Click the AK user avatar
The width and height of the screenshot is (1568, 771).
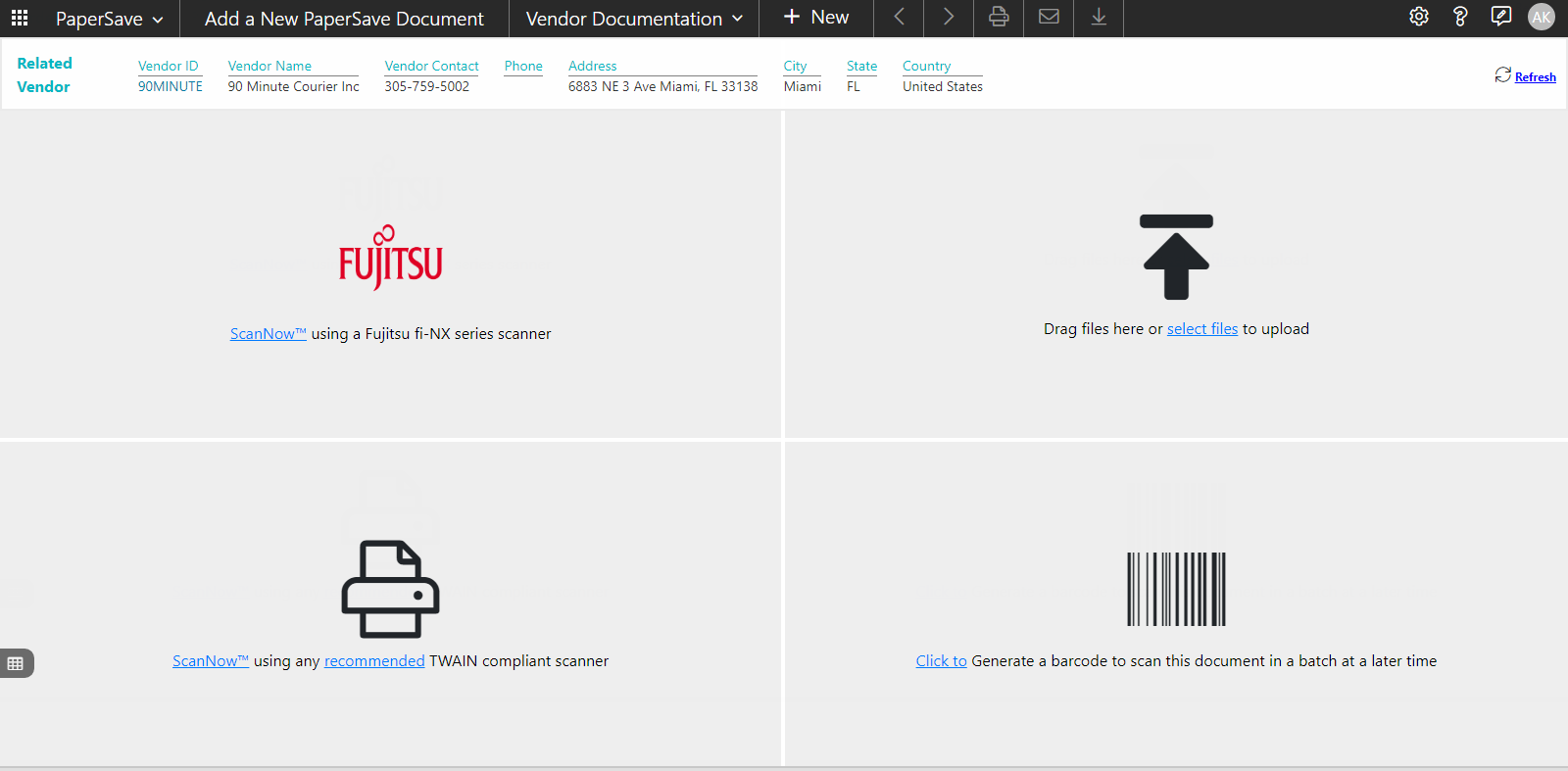[1542, 17]
